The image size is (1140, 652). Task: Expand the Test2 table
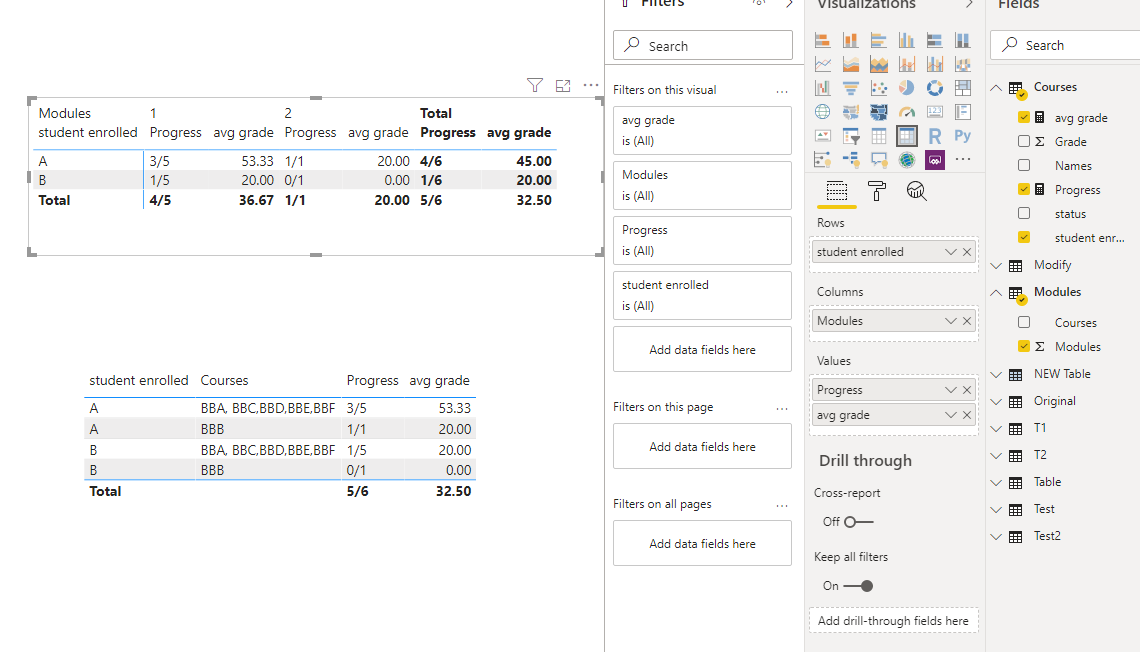click(996, 536)
